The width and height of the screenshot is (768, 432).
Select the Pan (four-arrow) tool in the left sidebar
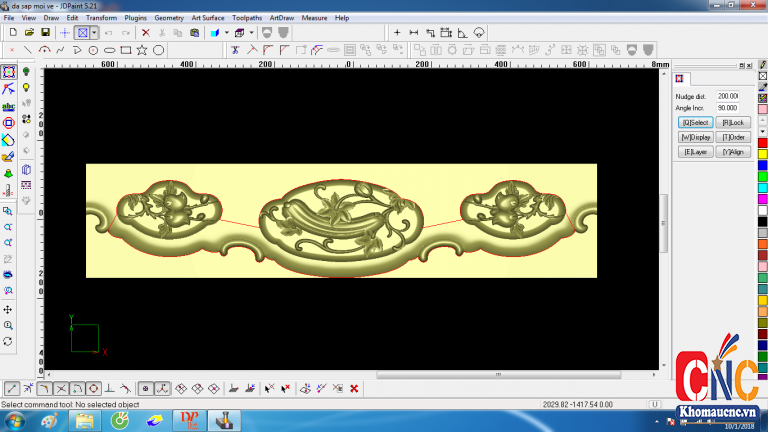pos(8,309)
